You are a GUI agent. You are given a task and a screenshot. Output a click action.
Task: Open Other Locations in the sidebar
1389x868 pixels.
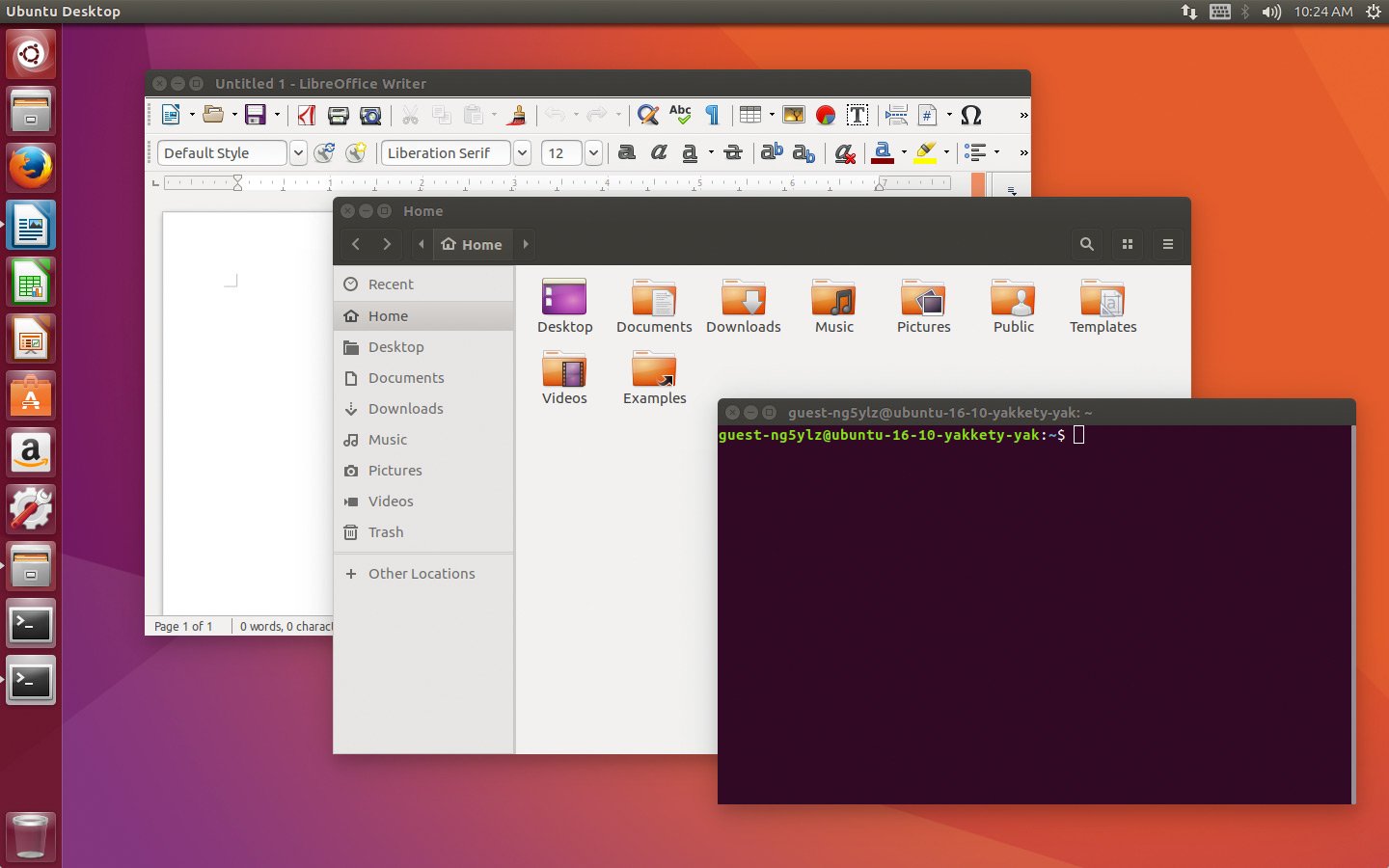pos(422,574)
